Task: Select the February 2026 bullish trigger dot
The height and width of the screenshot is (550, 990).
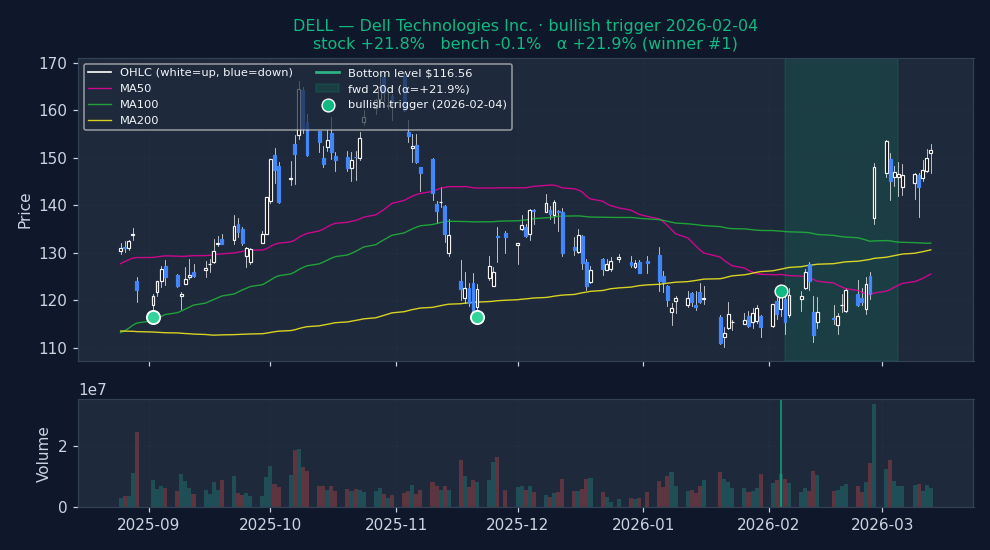Action: click(781, 292)
